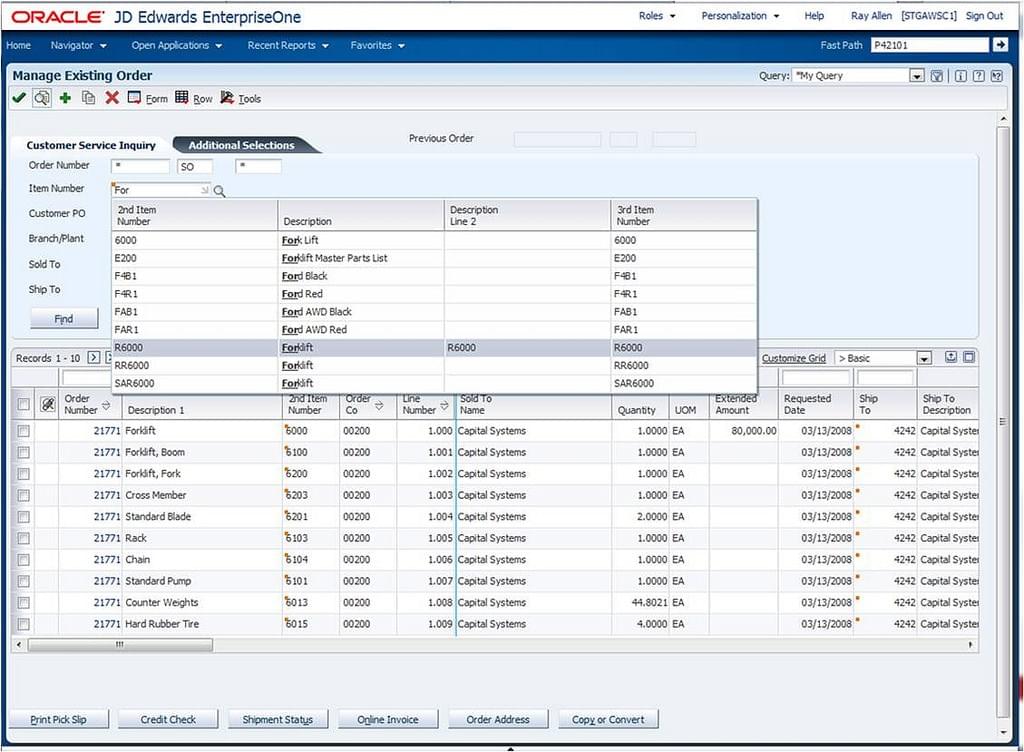This screenshot has width=1024, height=752.
Task: Click the query filter icon beside My Query
Action: point(937,76)
